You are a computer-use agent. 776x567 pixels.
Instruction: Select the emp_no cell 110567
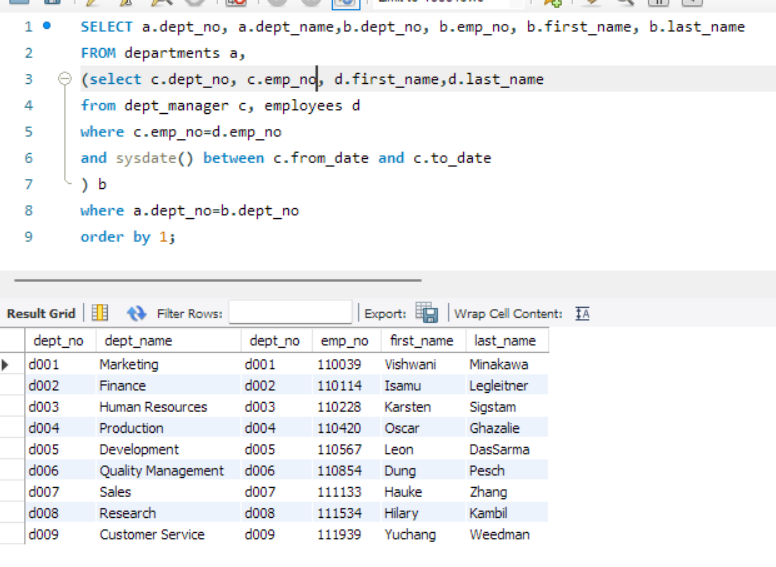tap(347, 449)
